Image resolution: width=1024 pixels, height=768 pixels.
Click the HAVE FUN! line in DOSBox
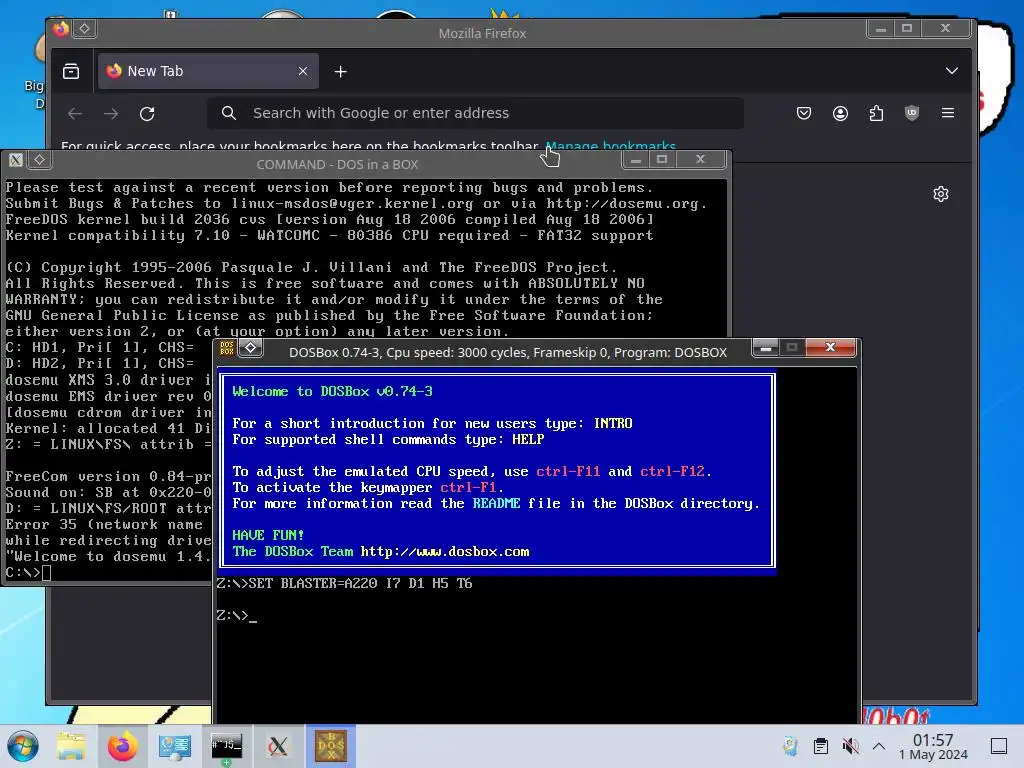point(268,536)
